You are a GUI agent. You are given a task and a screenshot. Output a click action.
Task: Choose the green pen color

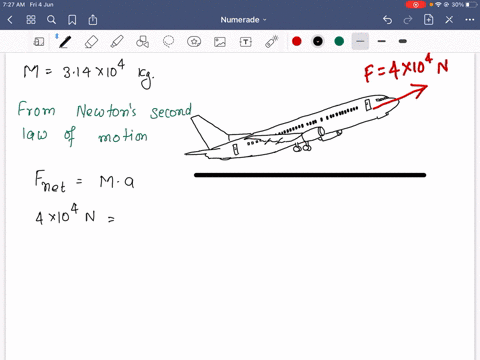coord(339,41)
